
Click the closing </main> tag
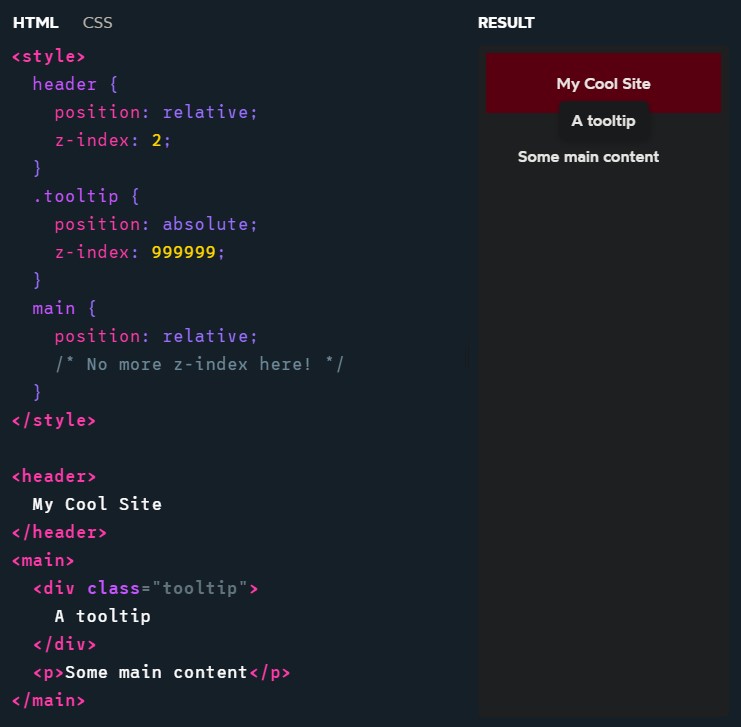click(48, 700)
